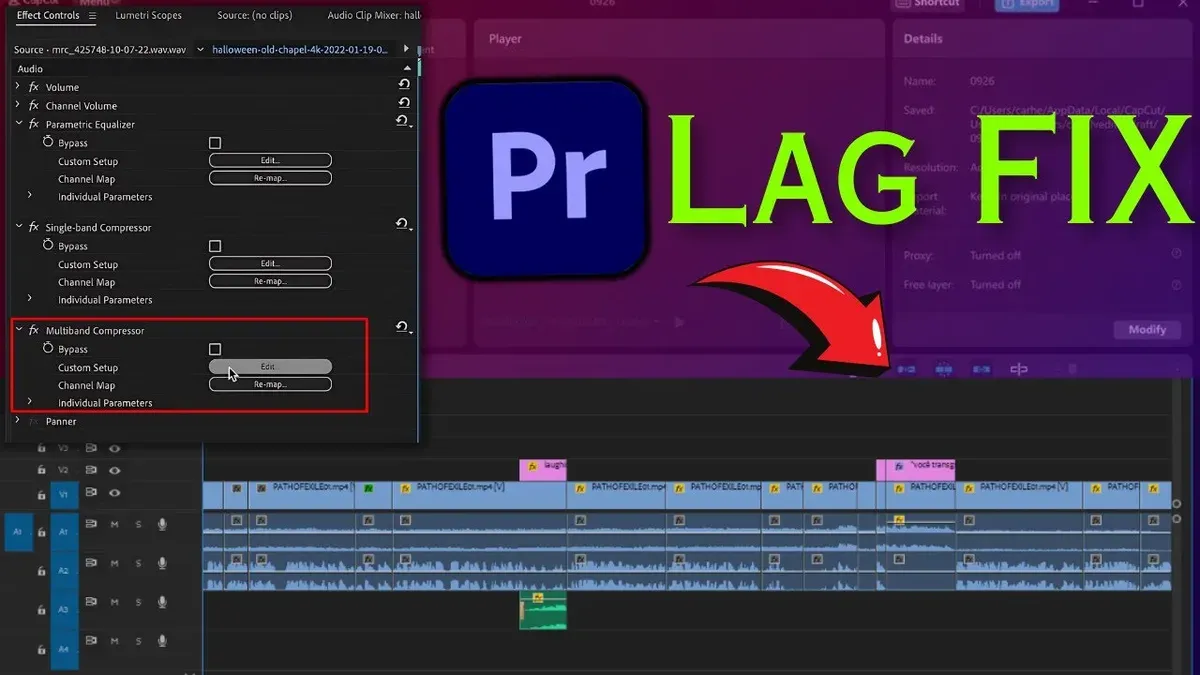1200x675 pixels.
Task: Open the source clip dropdown chevron
Action: pyautogui.click(x=200, y=49)
